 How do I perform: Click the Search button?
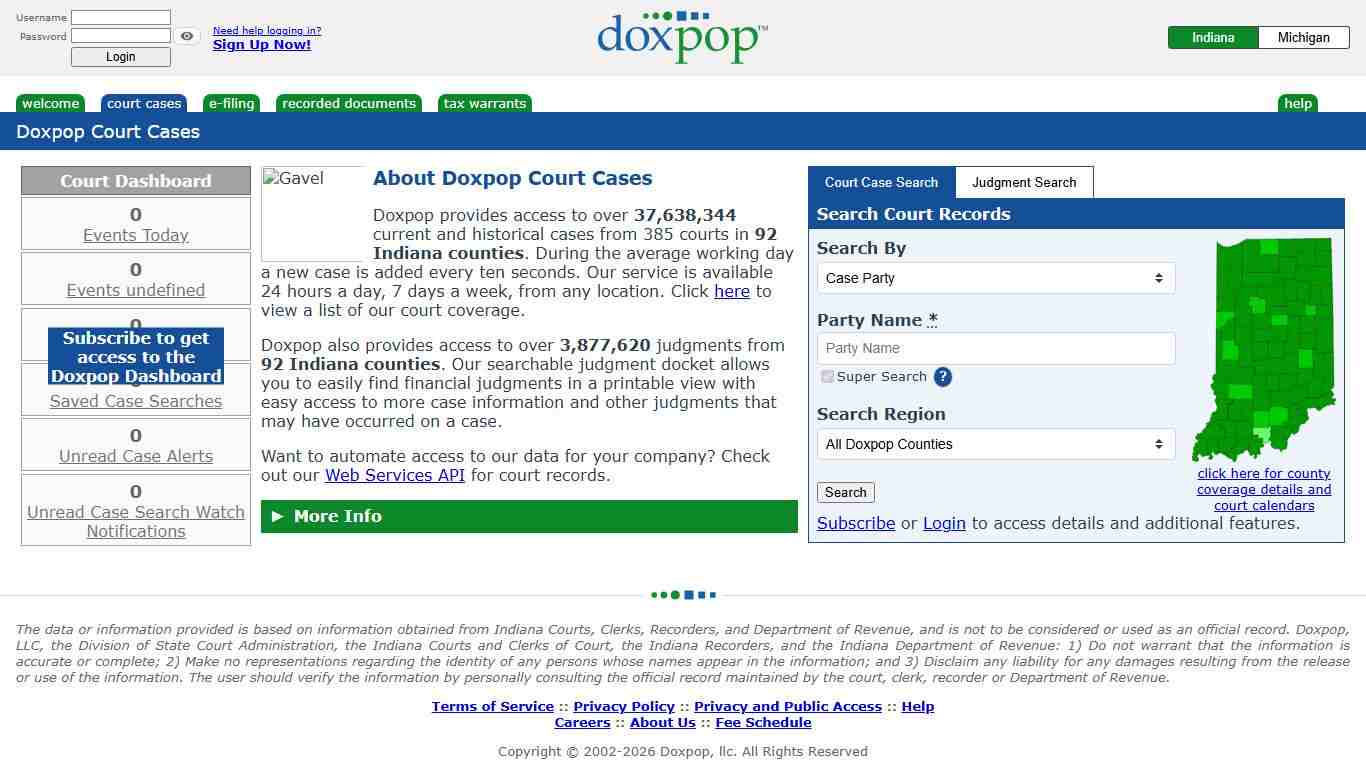click(845, 492)
